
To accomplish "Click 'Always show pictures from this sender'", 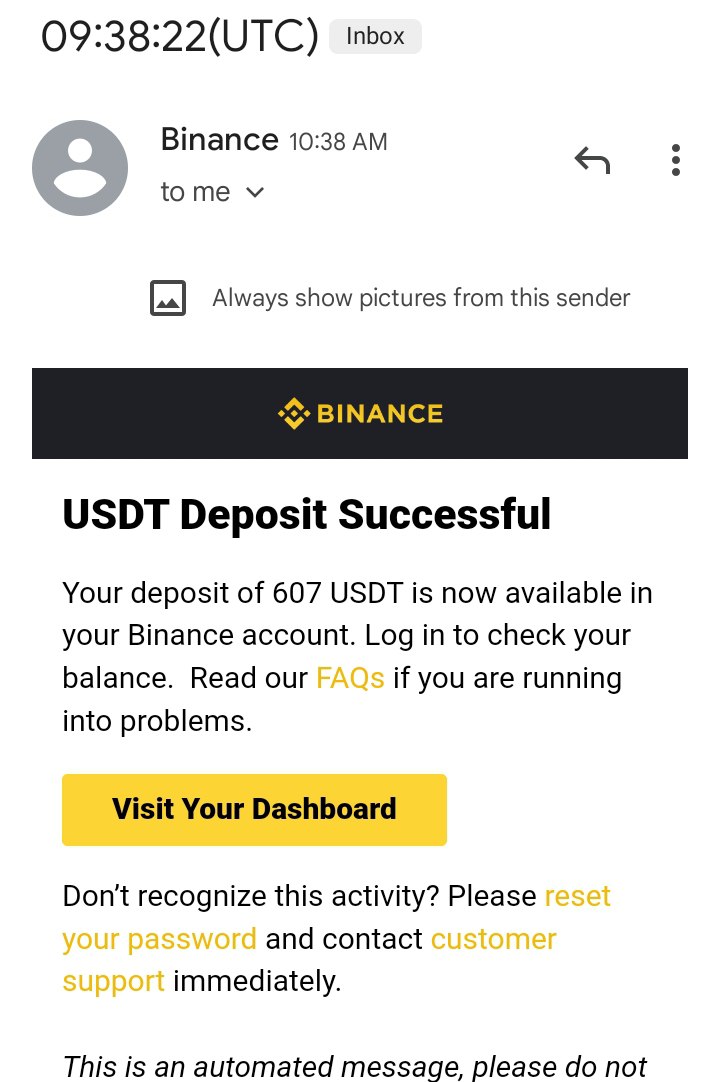I will click(x=421, y=298).
